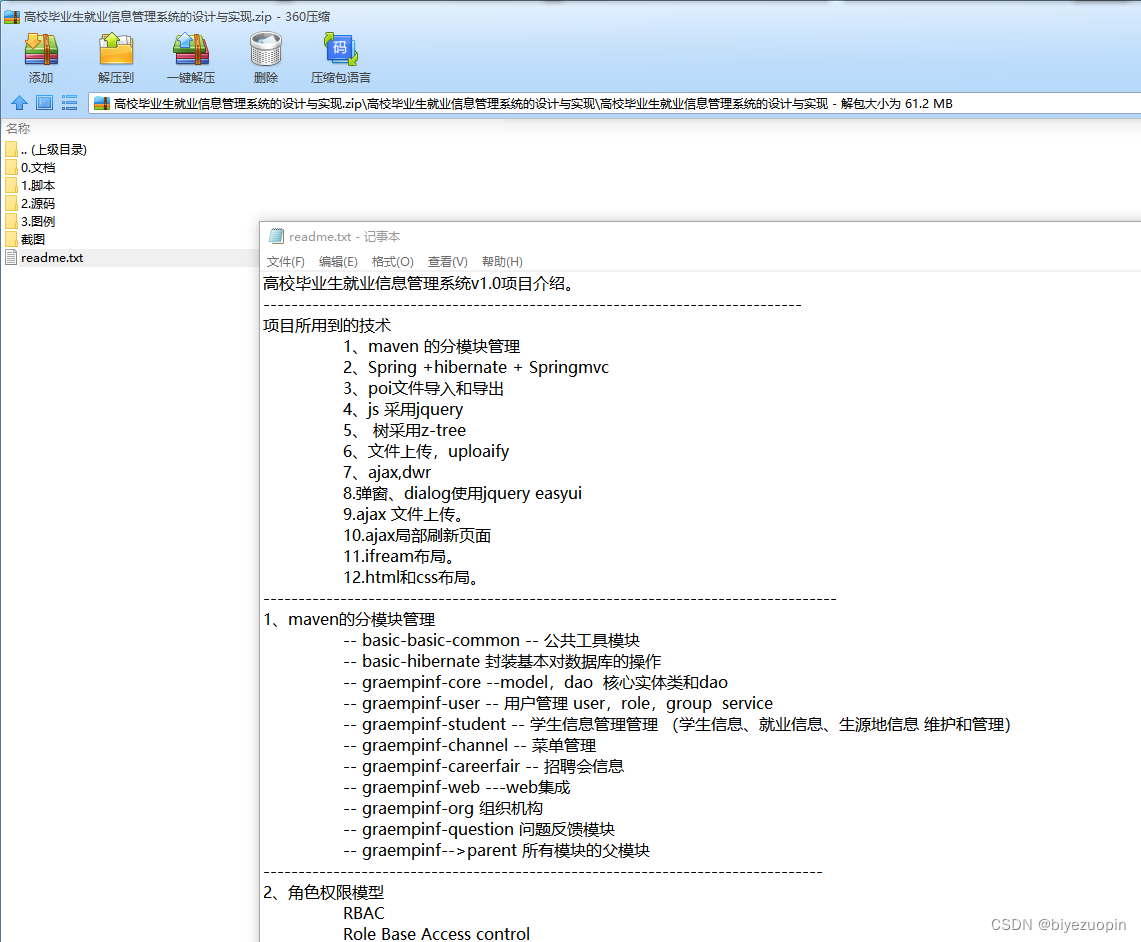Select the 0.文档 folder name
The image size is (1141, 942).
coord(38,167)
